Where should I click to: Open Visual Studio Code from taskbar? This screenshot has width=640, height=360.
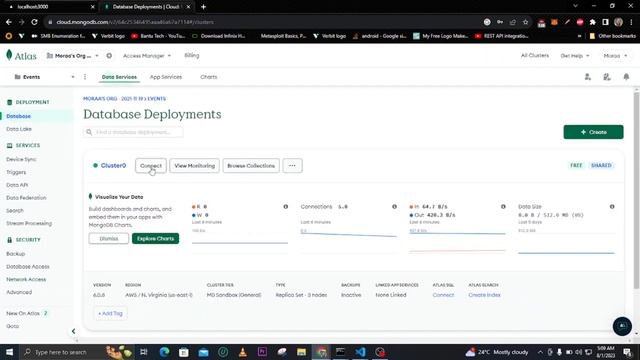click(360, 352)
